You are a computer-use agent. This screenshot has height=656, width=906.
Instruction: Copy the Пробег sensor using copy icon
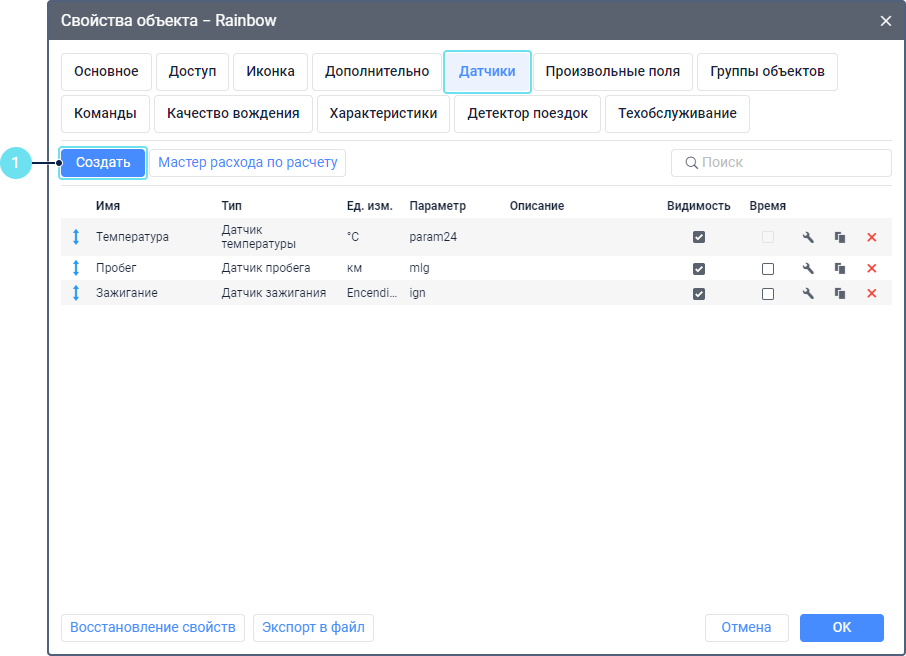click(x=840, y=269)
